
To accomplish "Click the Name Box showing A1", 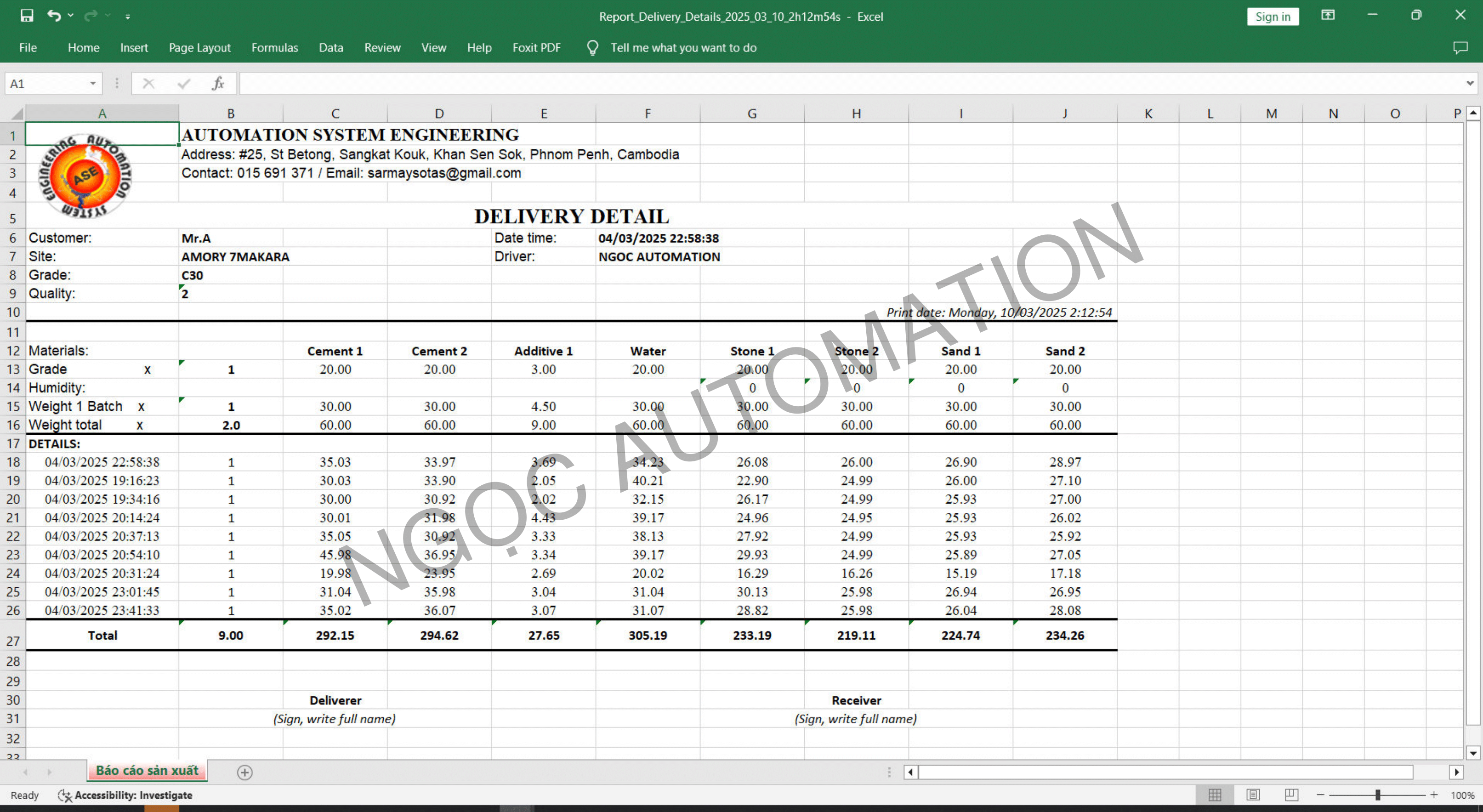I will 46,84.
